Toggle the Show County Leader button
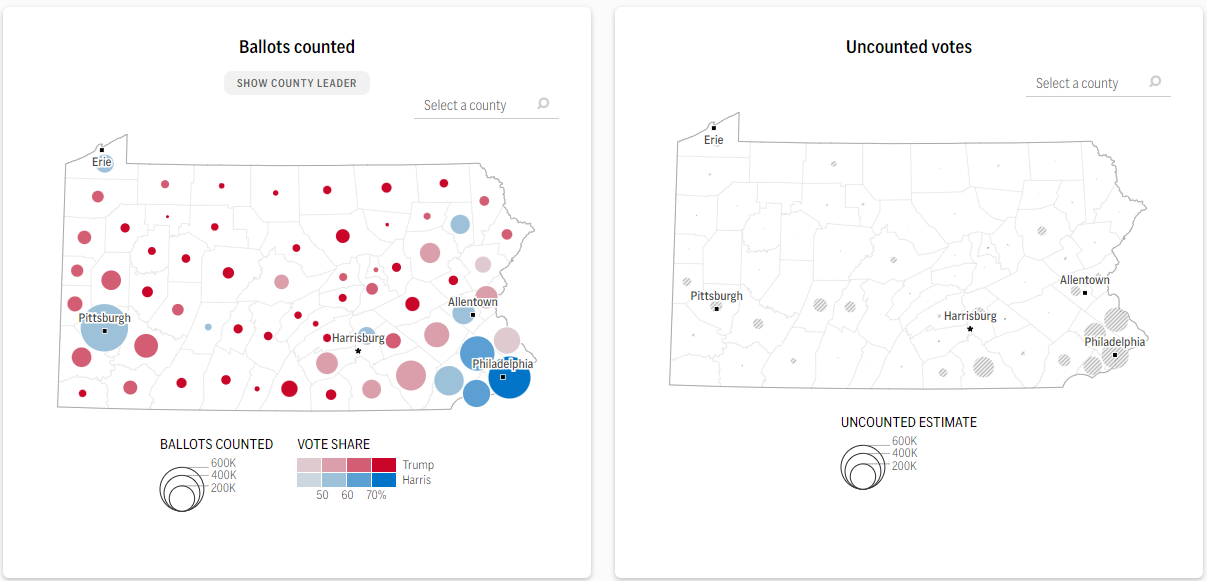The image size is (1207, 581). (x=297, y=83)
